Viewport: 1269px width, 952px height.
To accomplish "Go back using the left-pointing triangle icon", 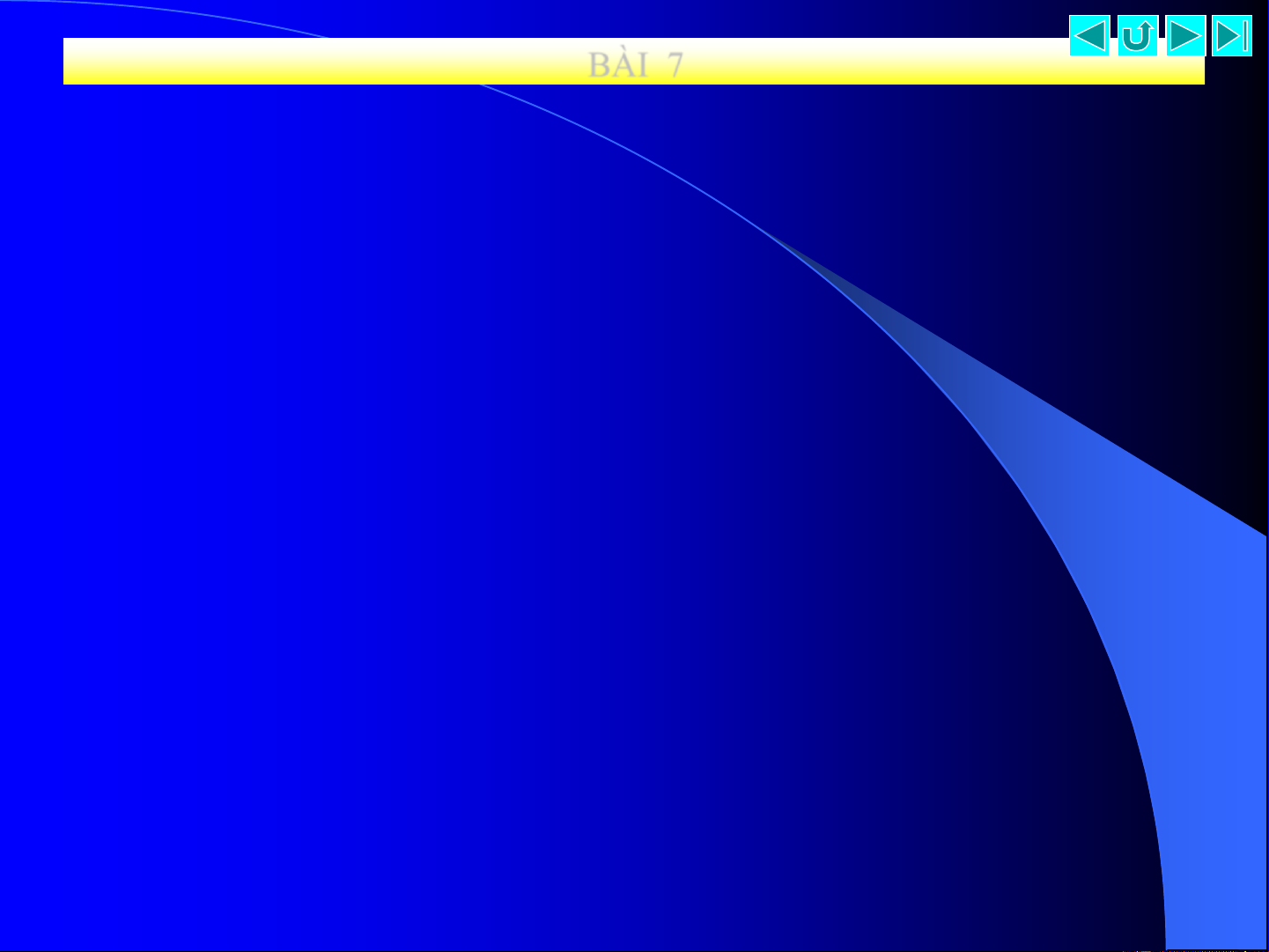I will [1089, 36].
